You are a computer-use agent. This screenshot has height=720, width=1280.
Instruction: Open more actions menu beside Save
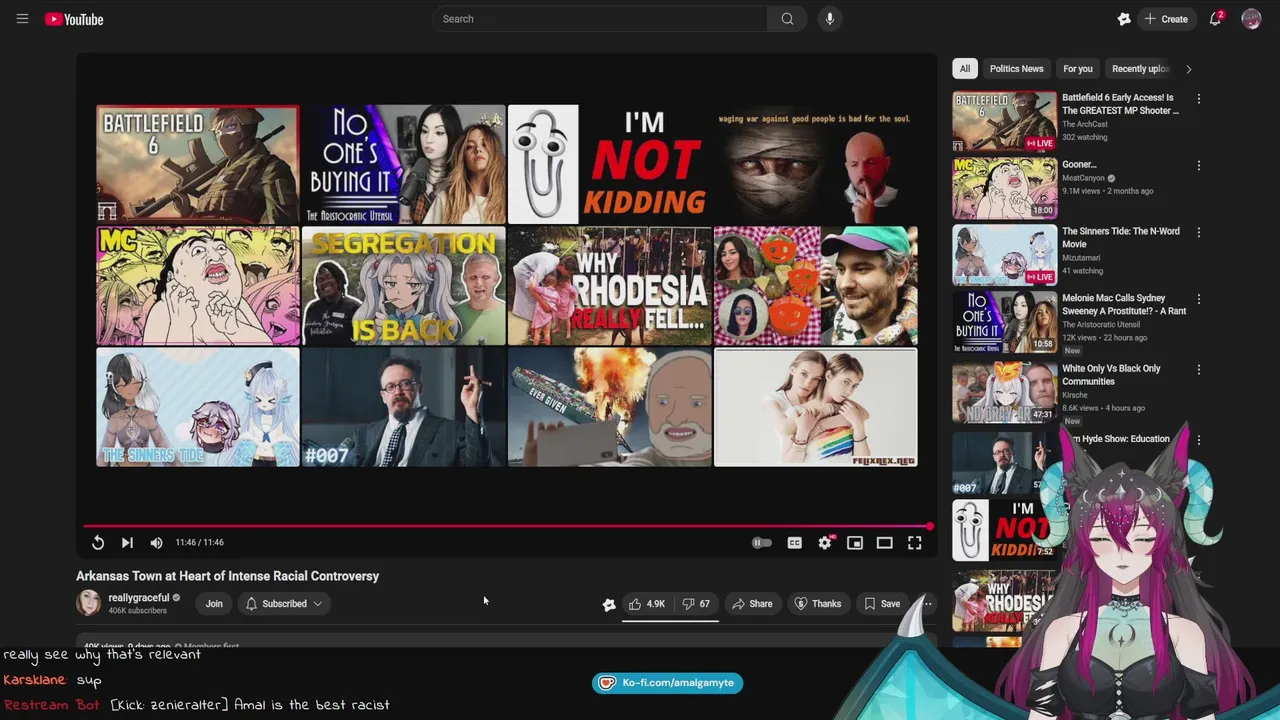point(927,604)
